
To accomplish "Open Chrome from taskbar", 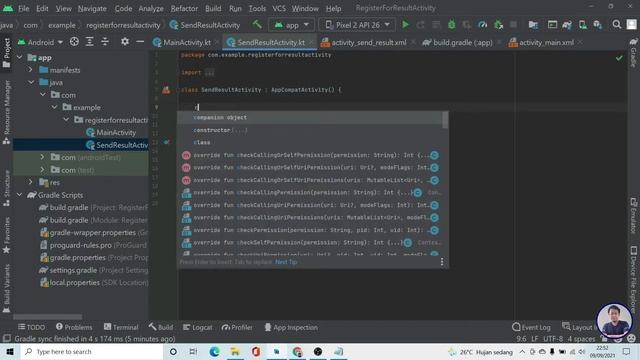I will 297,351.
